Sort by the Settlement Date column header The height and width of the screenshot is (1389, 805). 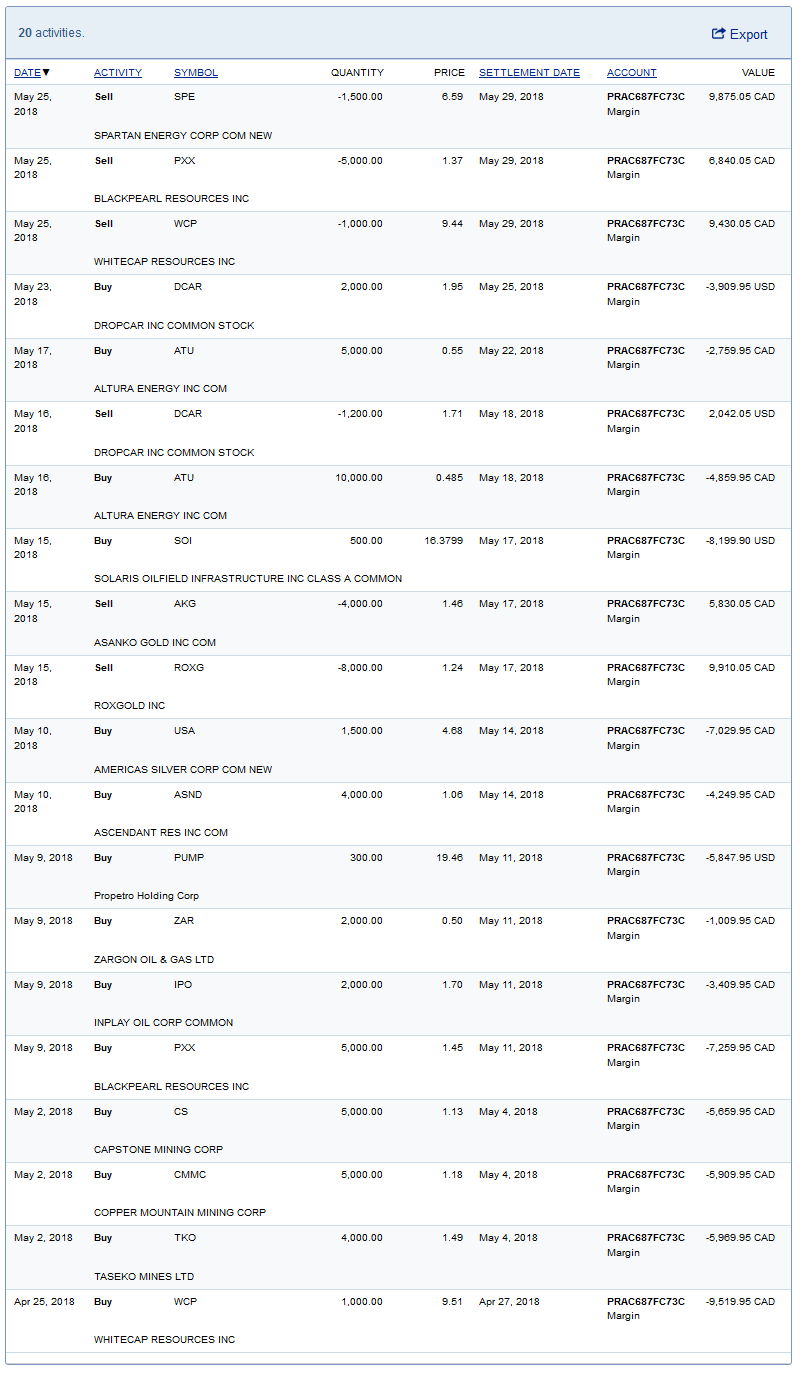[x=529, y=73]
